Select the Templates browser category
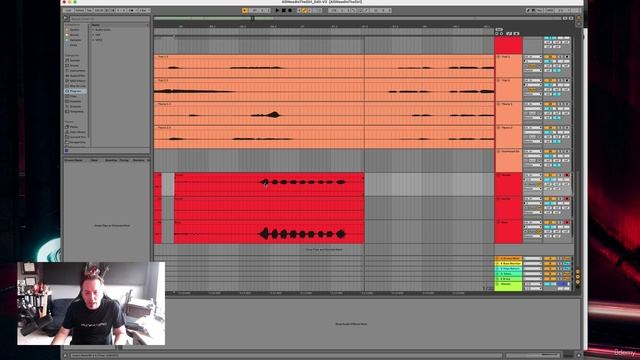640x360 pixels. tap(76, 111)
